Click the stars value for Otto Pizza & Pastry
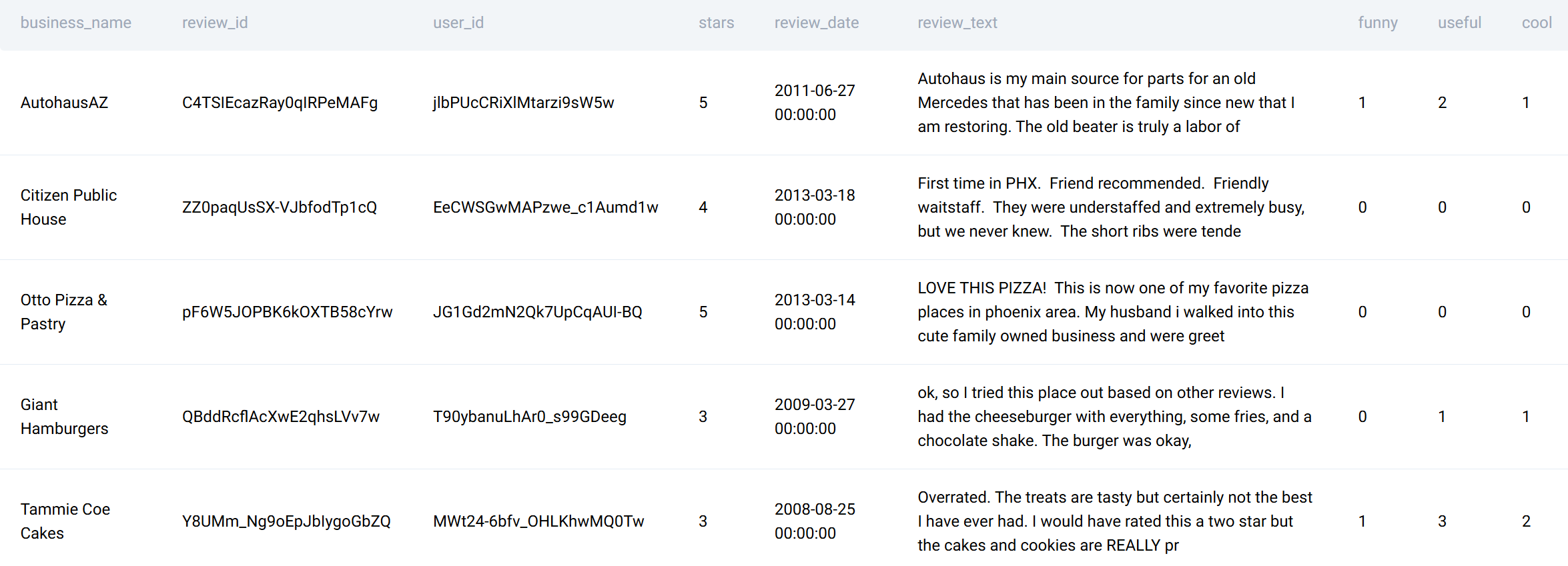Viewport: 1568px width, 566px height. 703,312
